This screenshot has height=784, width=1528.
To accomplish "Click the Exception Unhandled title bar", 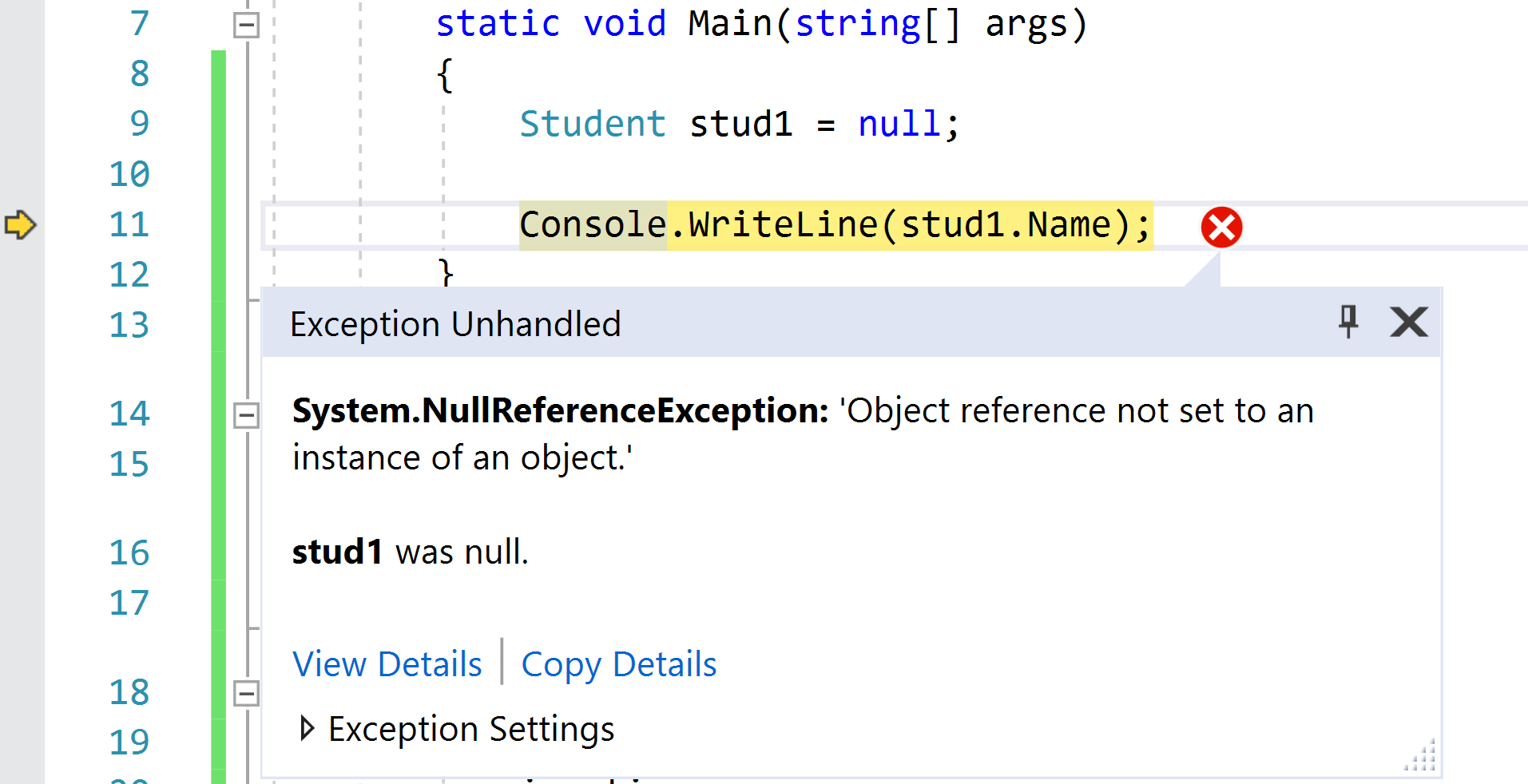I will point(799,323).
